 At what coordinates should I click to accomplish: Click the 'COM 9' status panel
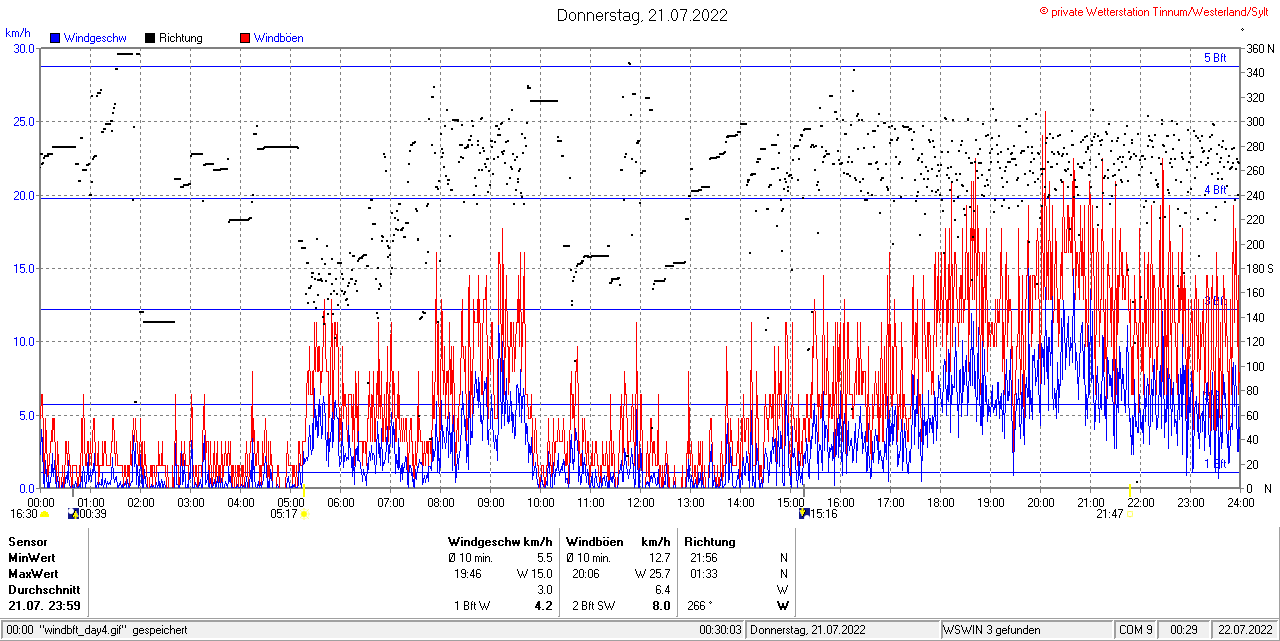(x=1136, y=630)
